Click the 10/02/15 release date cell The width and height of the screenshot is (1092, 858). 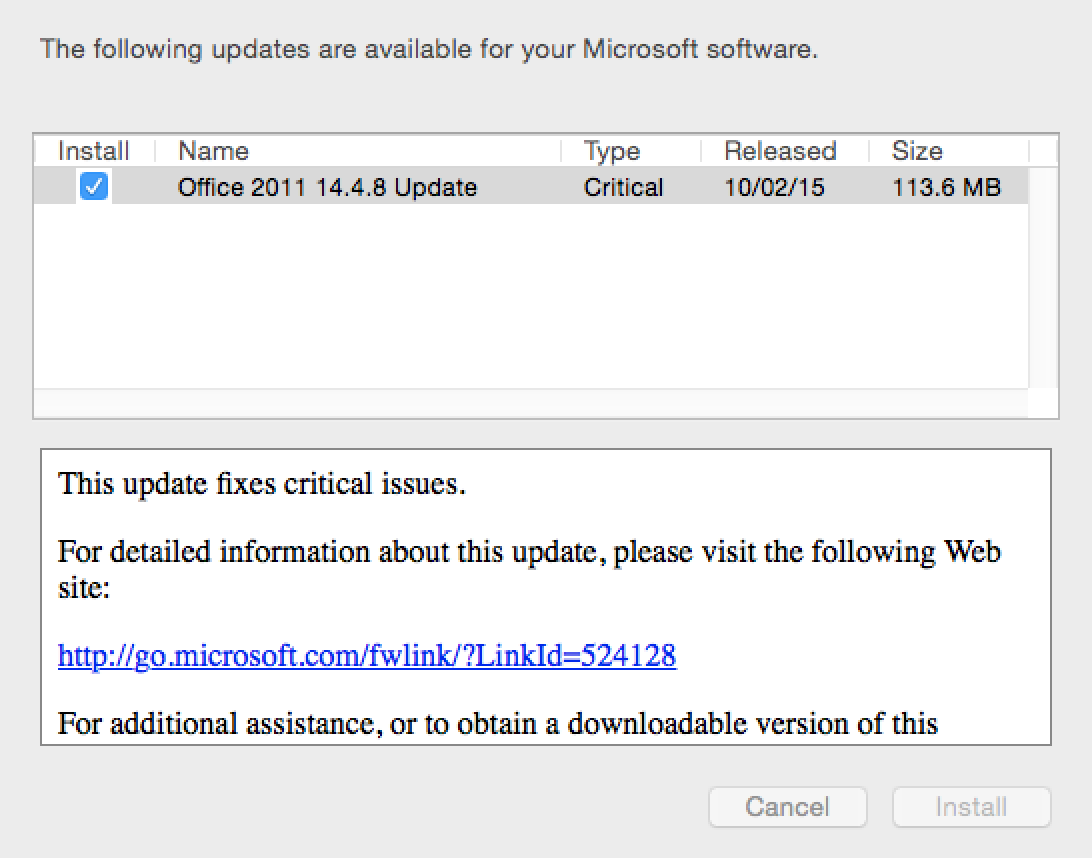pyautogui.click(x=774, y=187)
